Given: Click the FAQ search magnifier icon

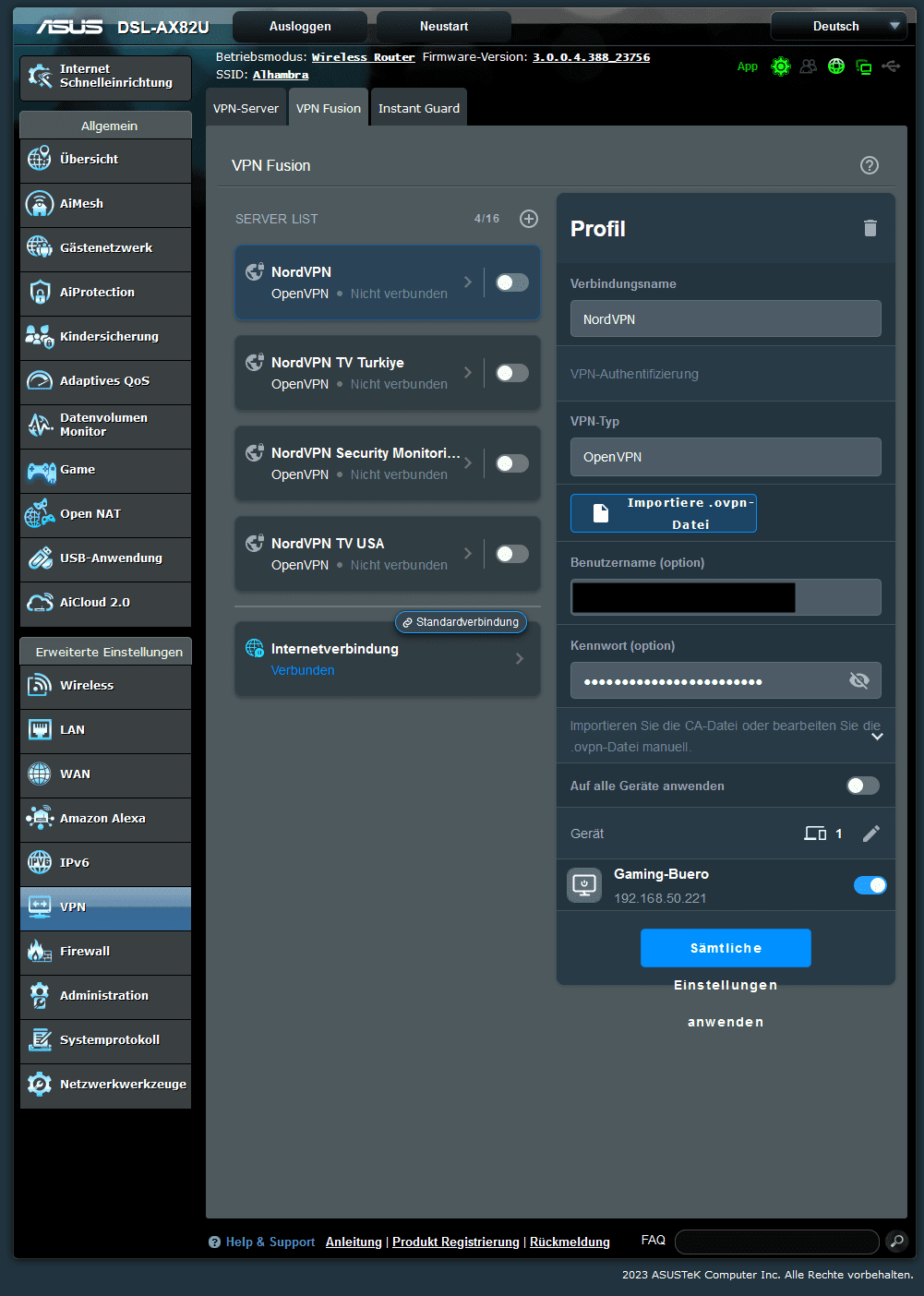Looking at the screenshot, I should click(x=896, y=1242).
